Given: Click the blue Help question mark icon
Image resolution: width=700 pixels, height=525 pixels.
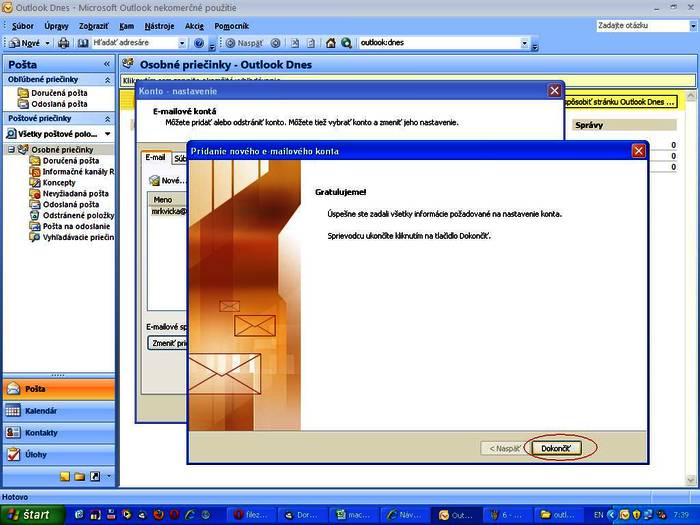Looking at the screenshot, I should (199, 43).
